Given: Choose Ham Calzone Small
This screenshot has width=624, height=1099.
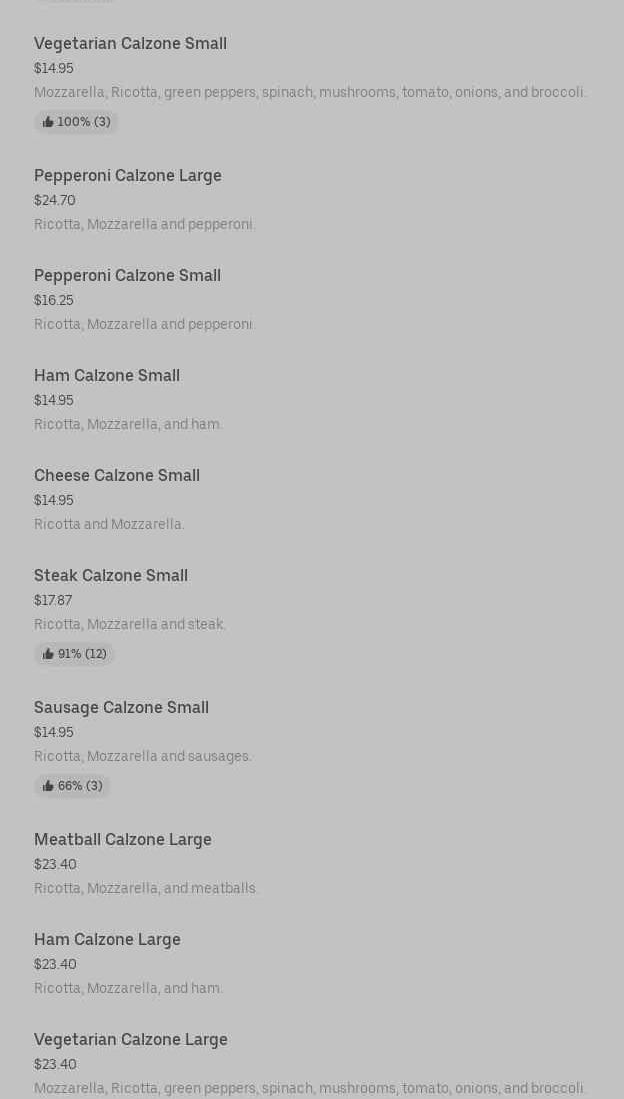Looking at the screenshot, I should (x=107, y=376).
